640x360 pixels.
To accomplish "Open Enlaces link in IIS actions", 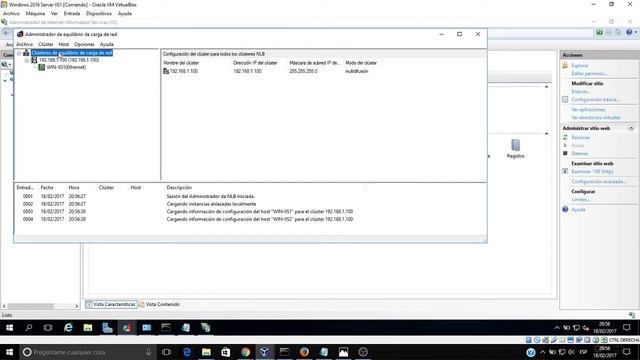I will coord(580,91).
